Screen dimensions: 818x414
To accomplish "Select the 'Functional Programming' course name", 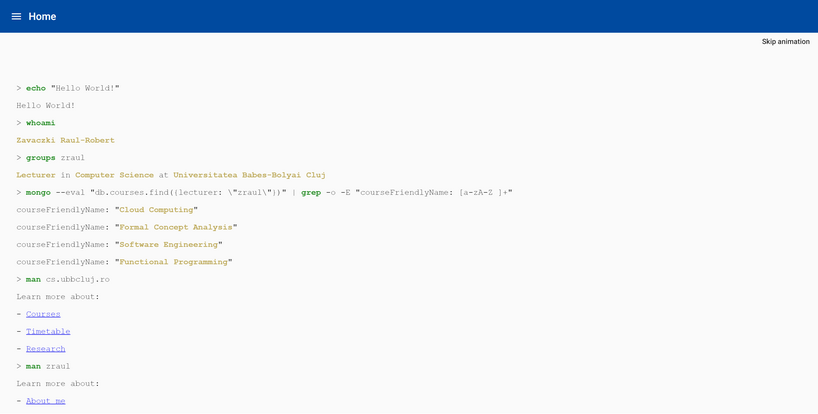I will tap(174, 262).
